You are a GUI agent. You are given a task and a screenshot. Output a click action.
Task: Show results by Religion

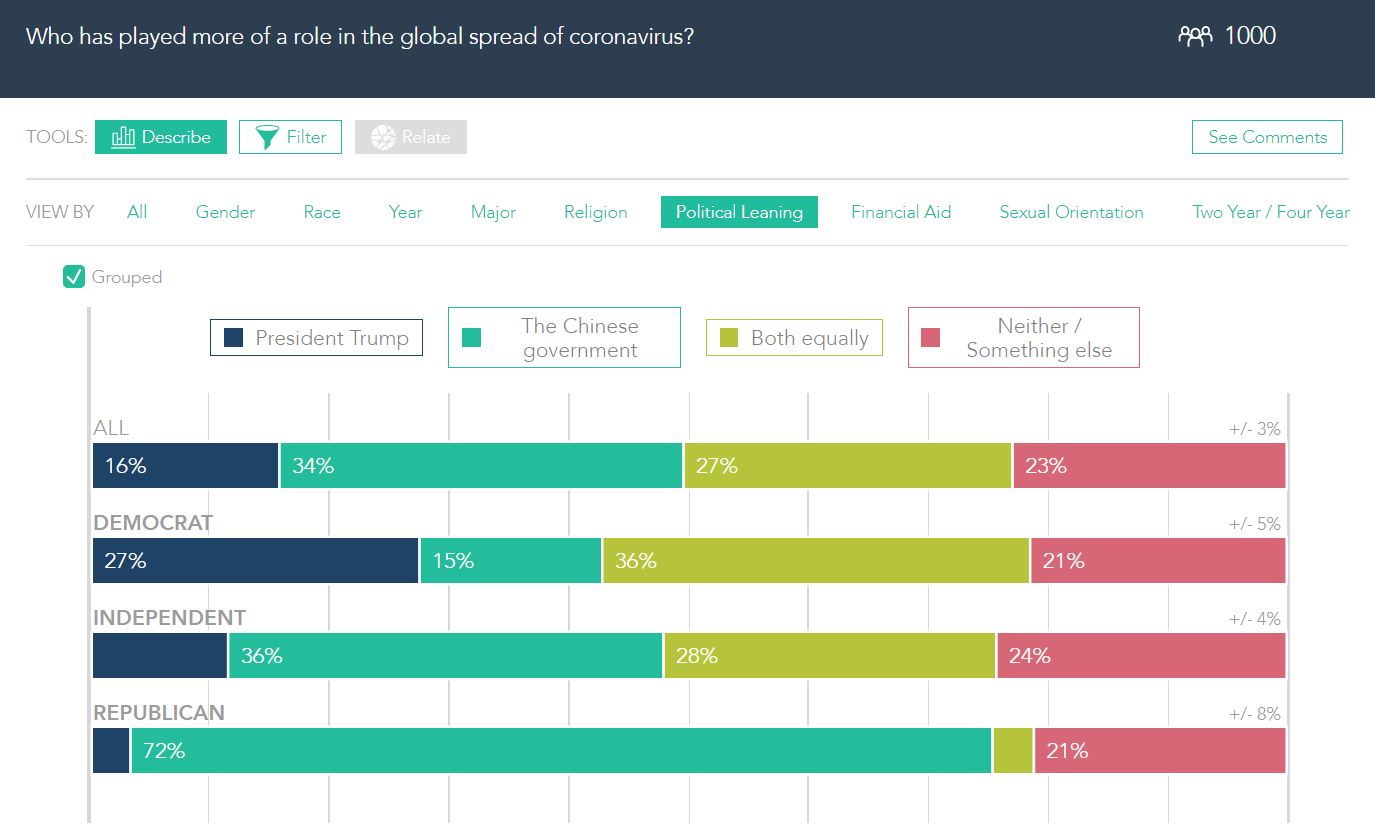(595, 212)
